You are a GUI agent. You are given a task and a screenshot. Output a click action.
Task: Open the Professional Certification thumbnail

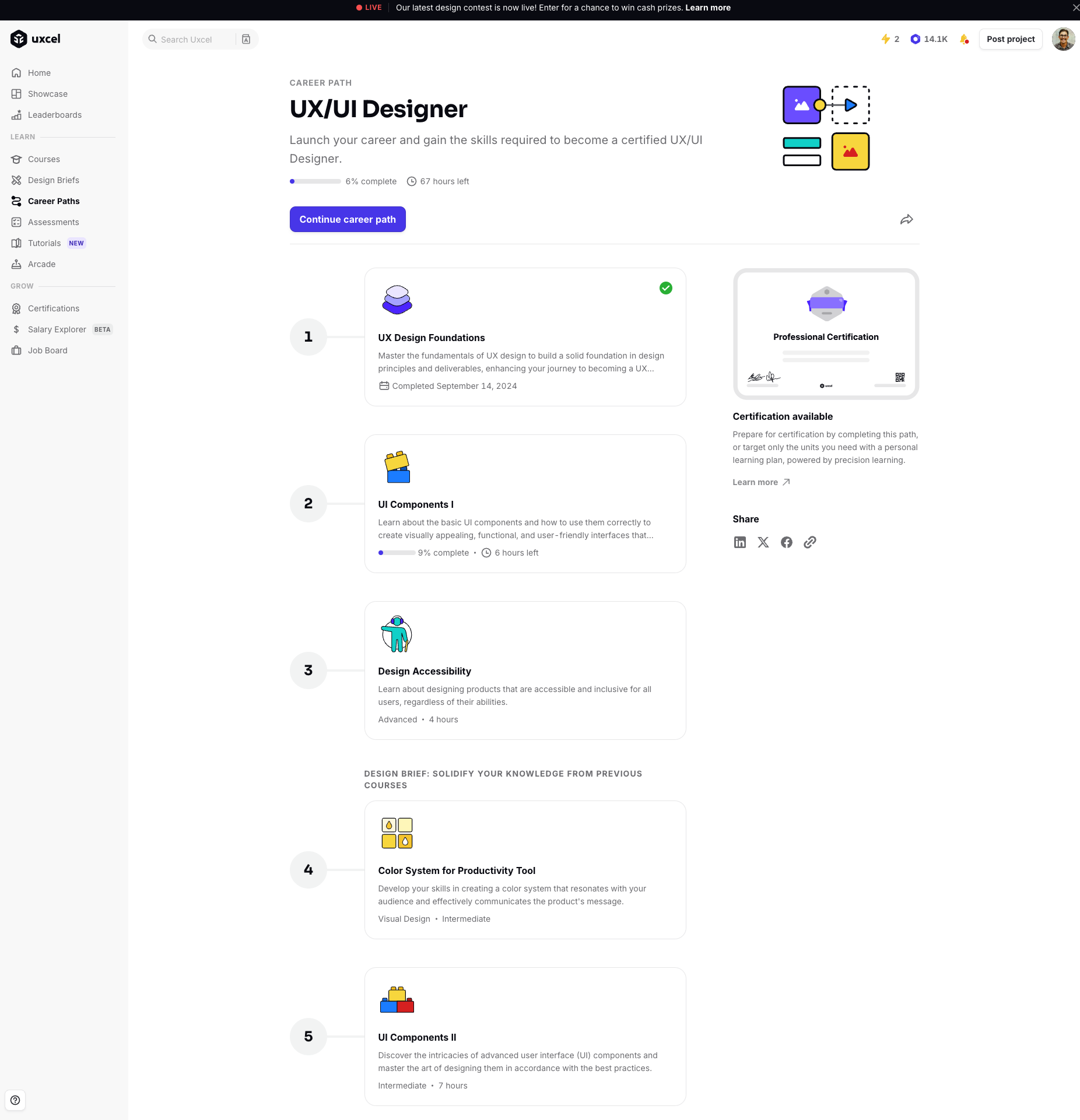point(825,333)
